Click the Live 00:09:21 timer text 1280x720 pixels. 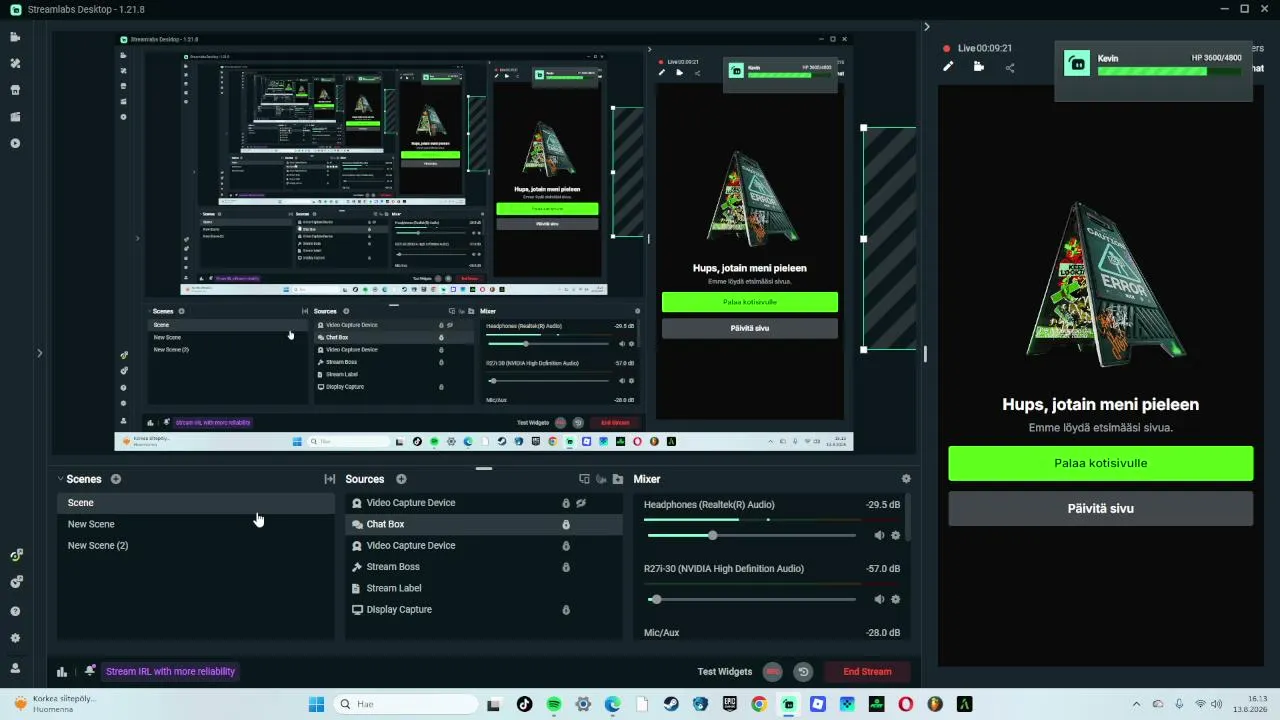click(x=985, y=48)
